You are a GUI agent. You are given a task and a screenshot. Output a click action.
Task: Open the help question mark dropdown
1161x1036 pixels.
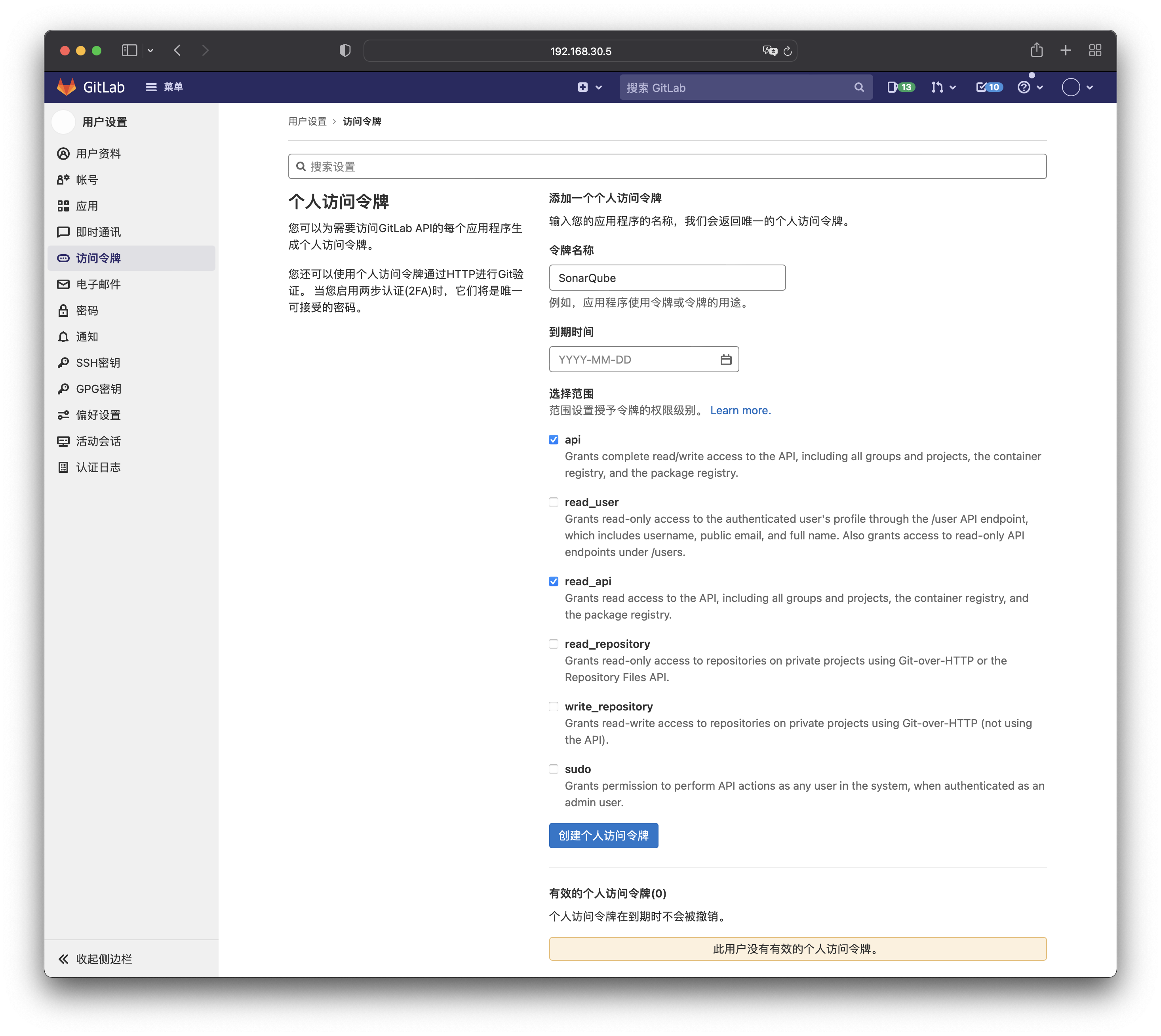1030,87
